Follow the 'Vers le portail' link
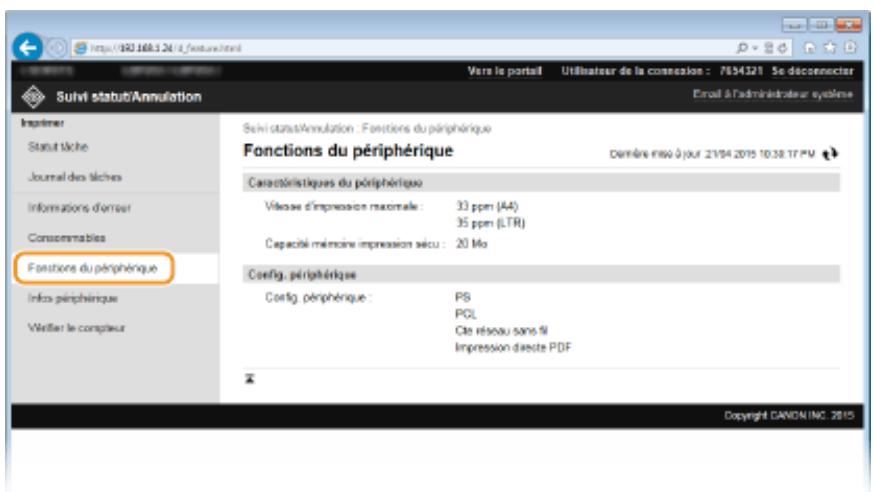 (504, 71)
